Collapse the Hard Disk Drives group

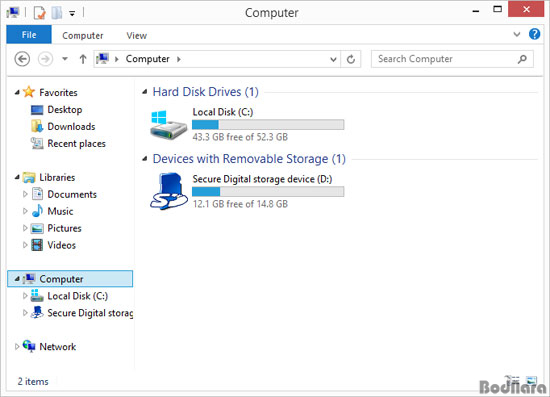coord(145,92)
